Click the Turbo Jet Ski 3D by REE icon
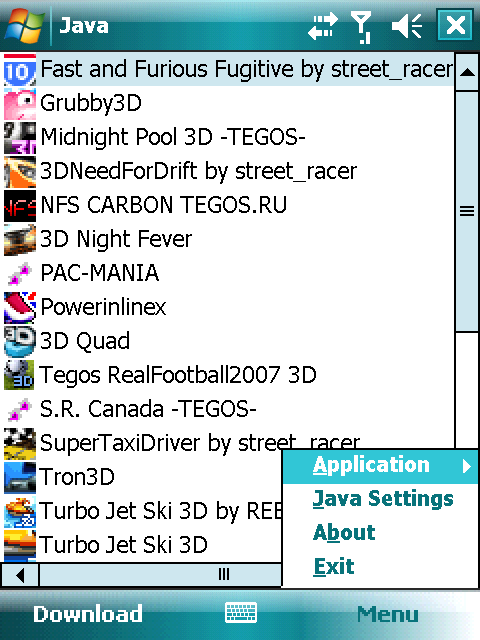Viewport: 480px width, 640px height. pyautogui.click(x=20, y=512)
